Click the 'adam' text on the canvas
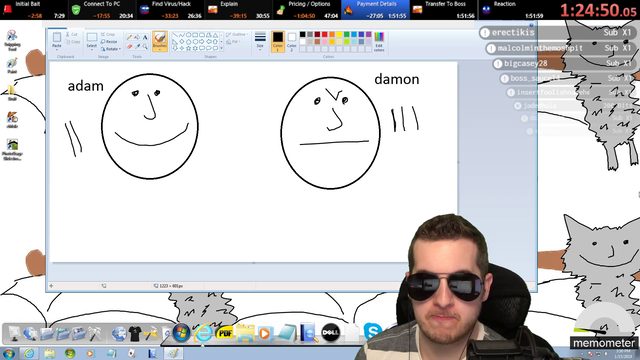Screen dimensions: 640x360 click(x=85, y=86)
